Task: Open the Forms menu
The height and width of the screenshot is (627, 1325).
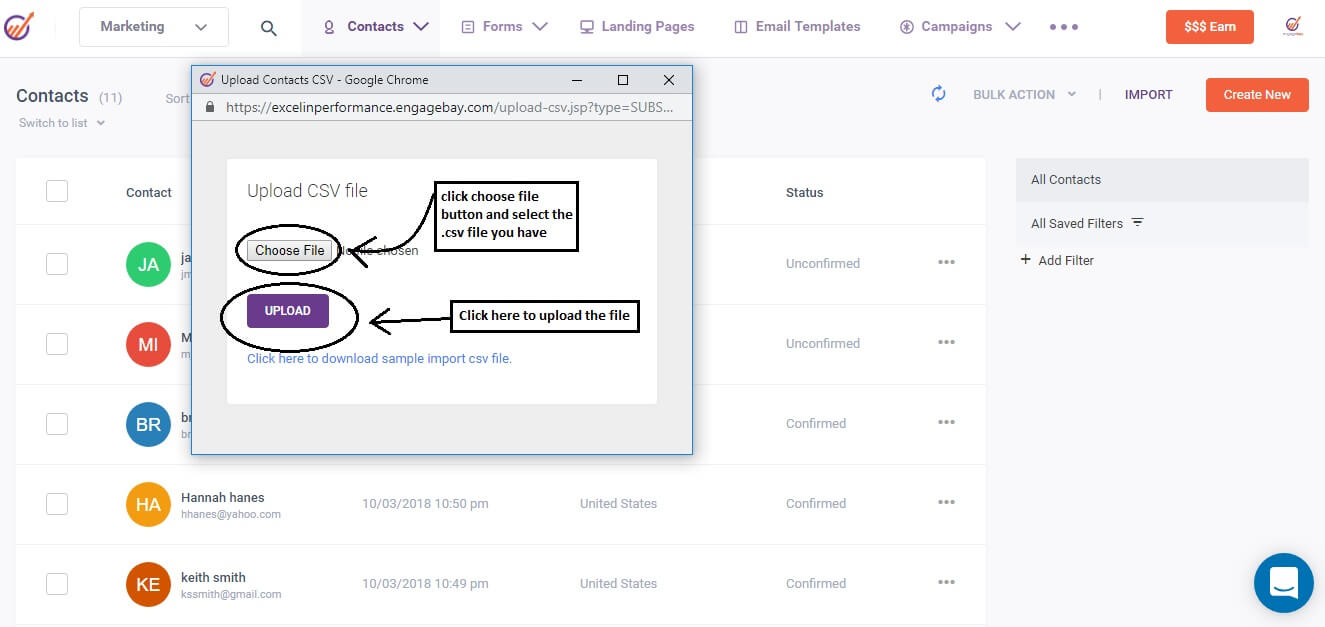Action: 503,26
